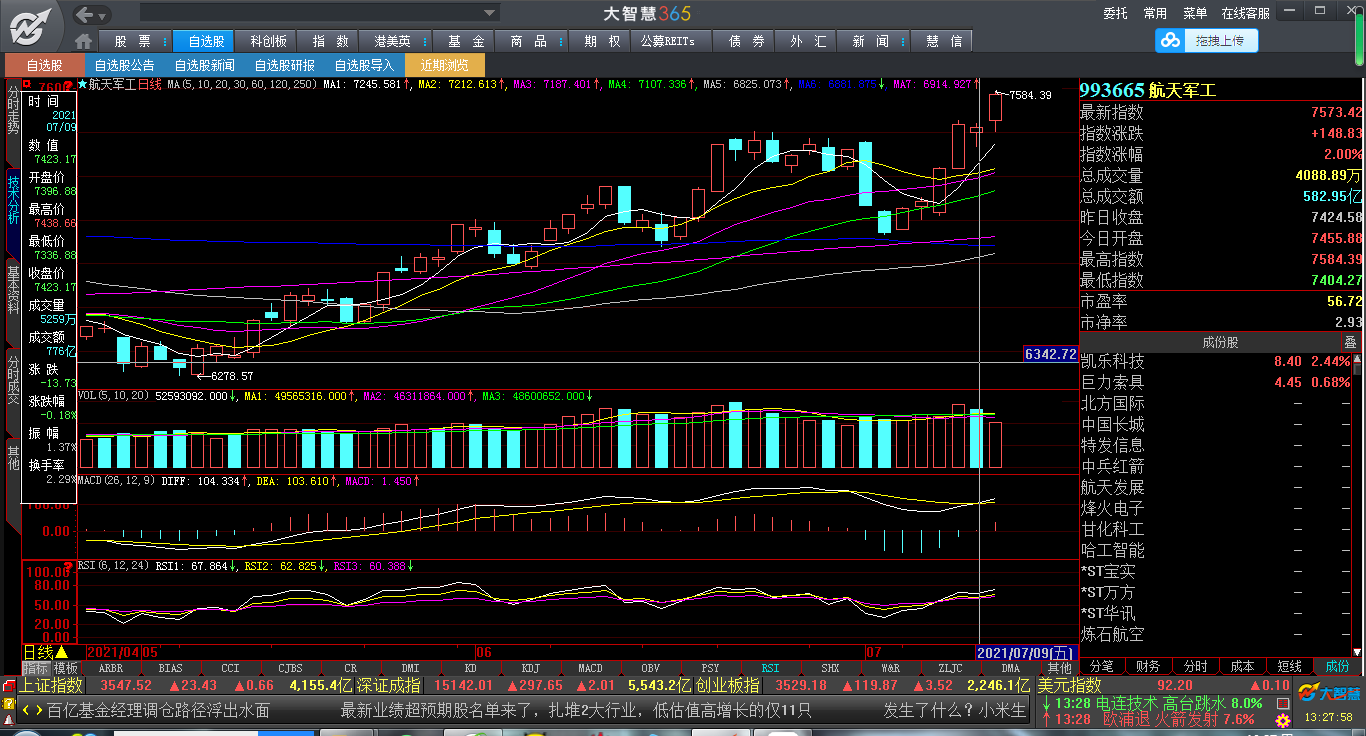1366x736 pixels.
Task: Select the 成份 panel tab
Action: tap(1337, 666)
